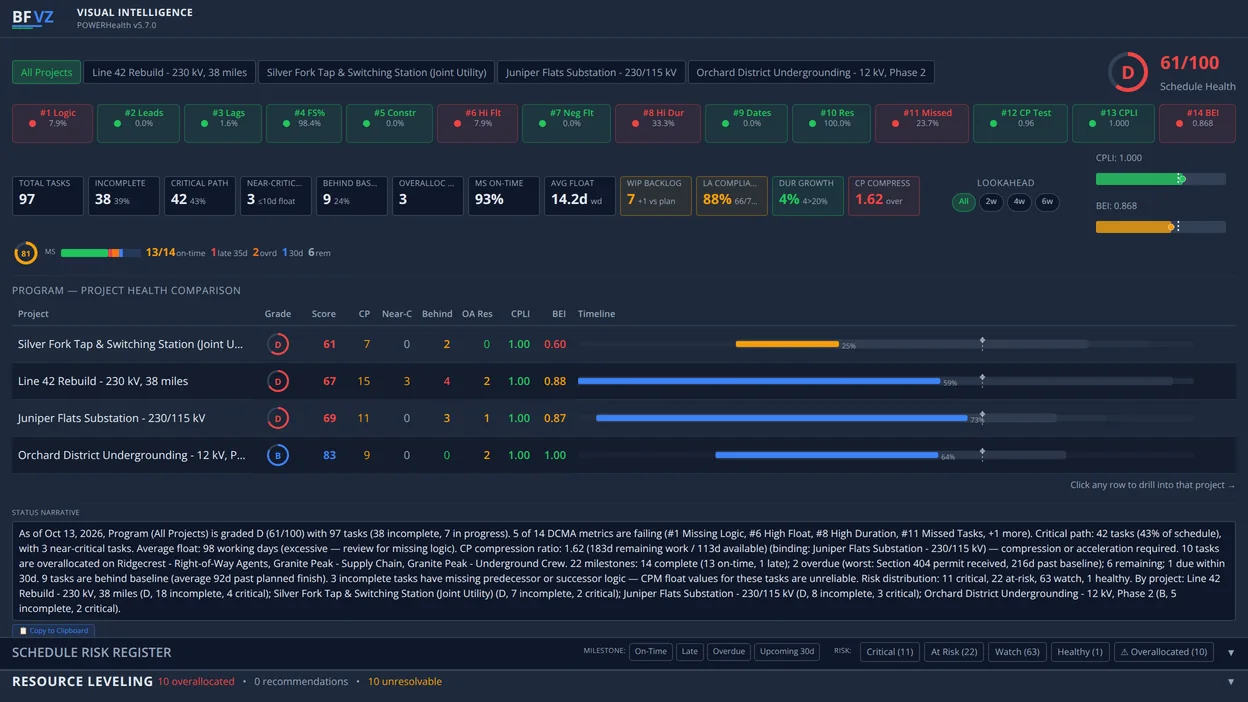Viewport: 1248px width, 702px height.
Task: Toggle the At Risk (22) risk filter
Action: click(x=954, y=652)
